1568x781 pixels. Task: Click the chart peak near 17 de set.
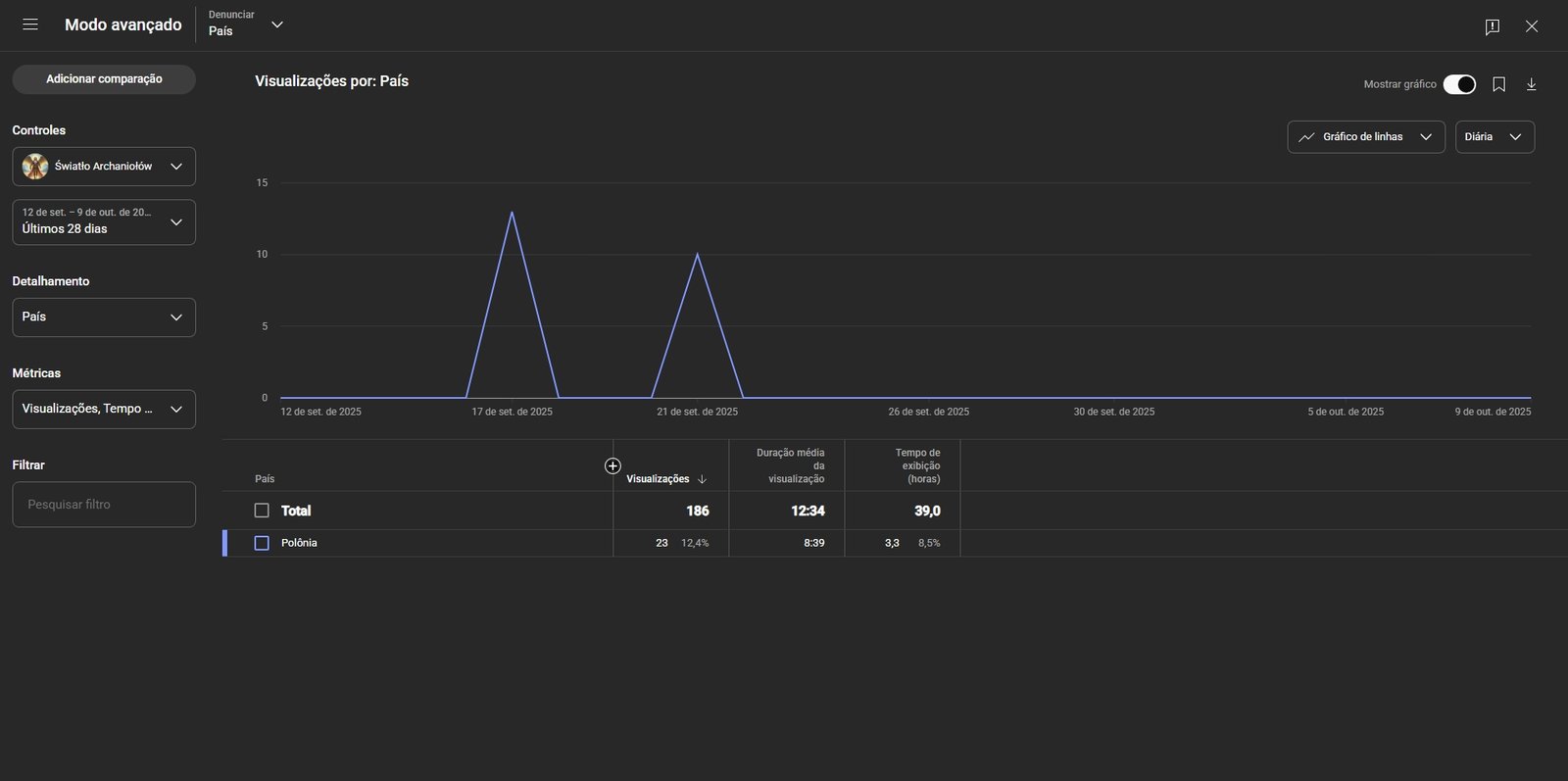[512, 213]
